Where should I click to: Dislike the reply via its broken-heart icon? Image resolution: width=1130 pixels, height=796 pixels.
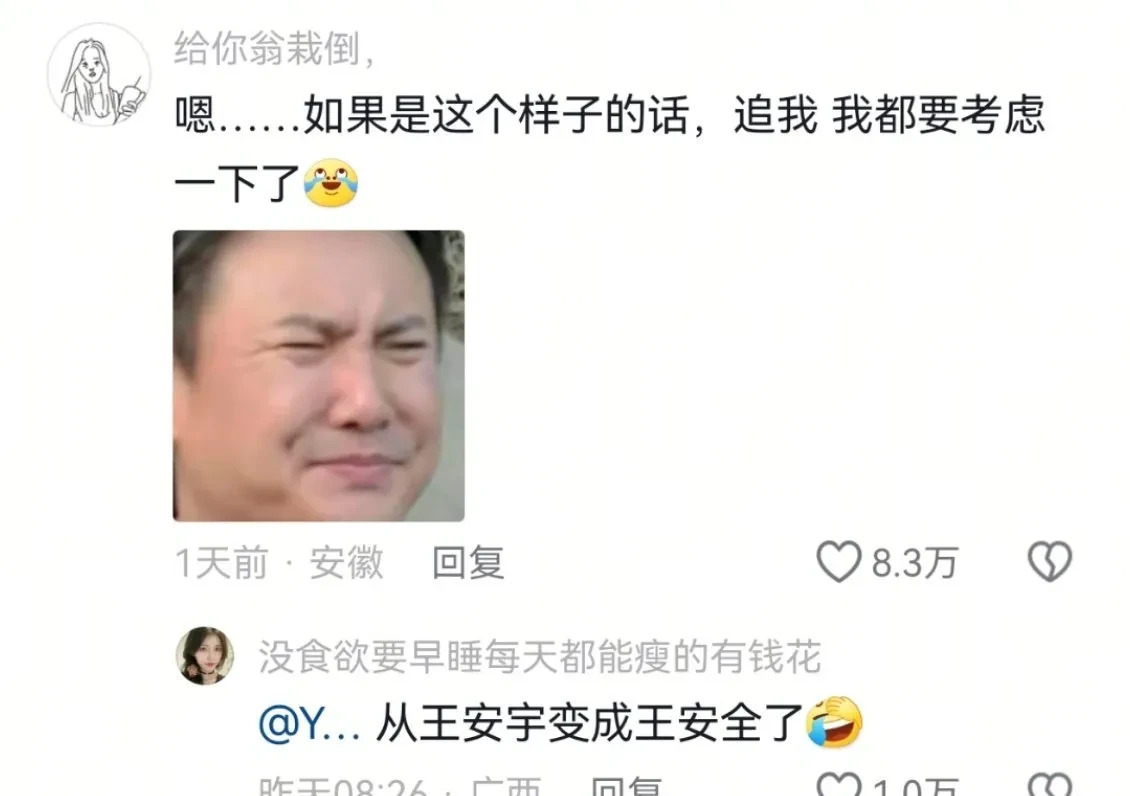click(1050, 785)
